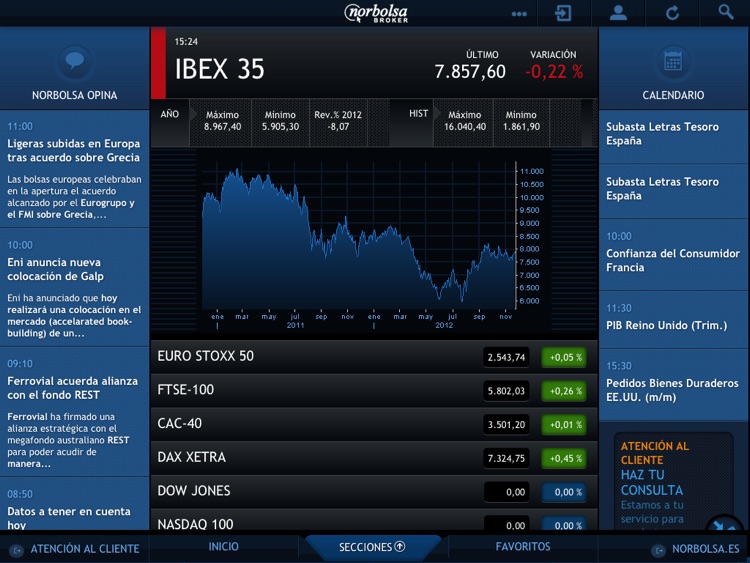Image resolution: width=750 pixels, height=563 pixels.
Task: Click the variación -0,22 % value
Action: click(554, 72)
